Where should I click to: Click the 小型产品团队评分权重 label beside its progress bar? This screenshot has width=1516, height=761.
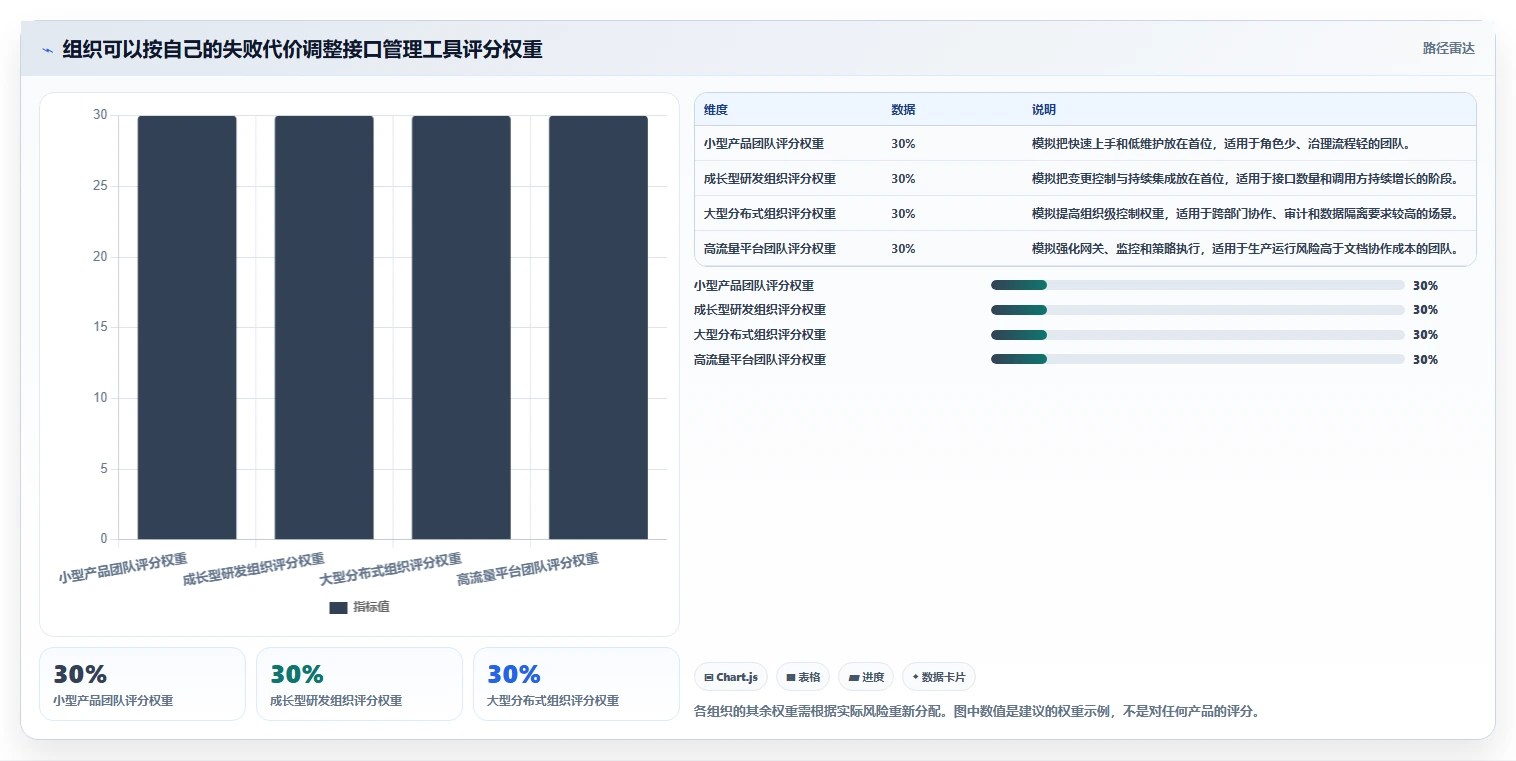[754, 285]
